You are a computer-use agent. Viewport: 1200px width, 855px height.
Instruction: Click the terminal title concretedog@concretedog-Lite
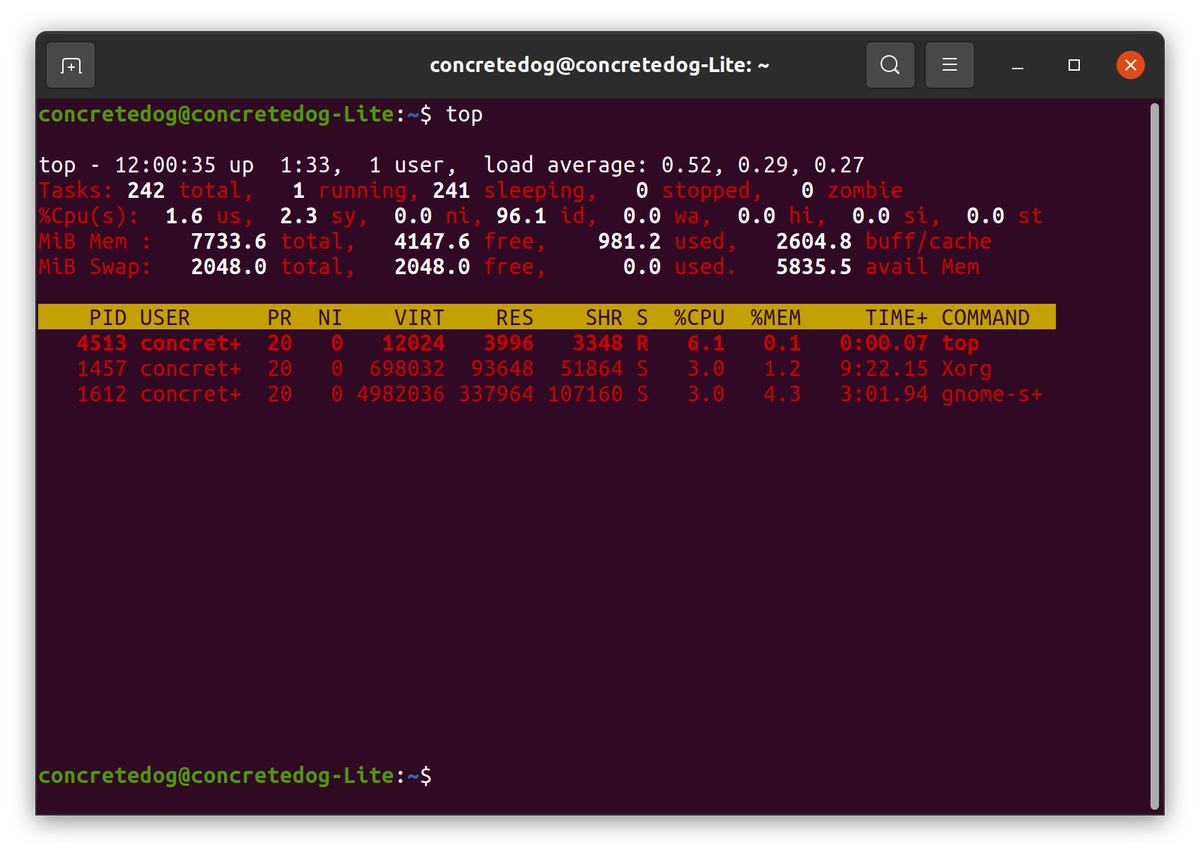tap(599, 64)
